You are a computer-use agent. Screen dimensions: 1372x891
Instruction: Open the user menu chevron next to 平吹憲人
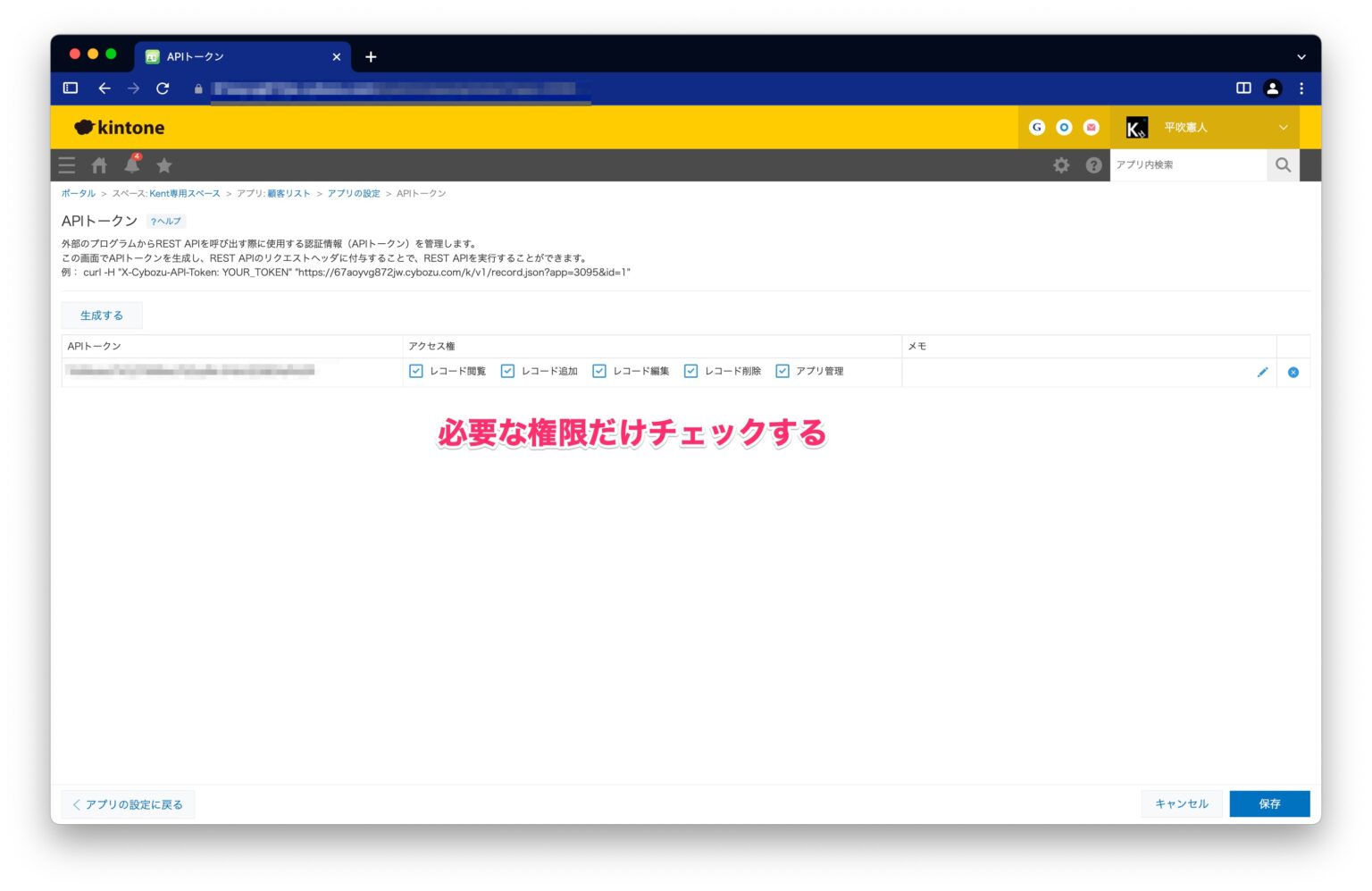point(1284,127)
